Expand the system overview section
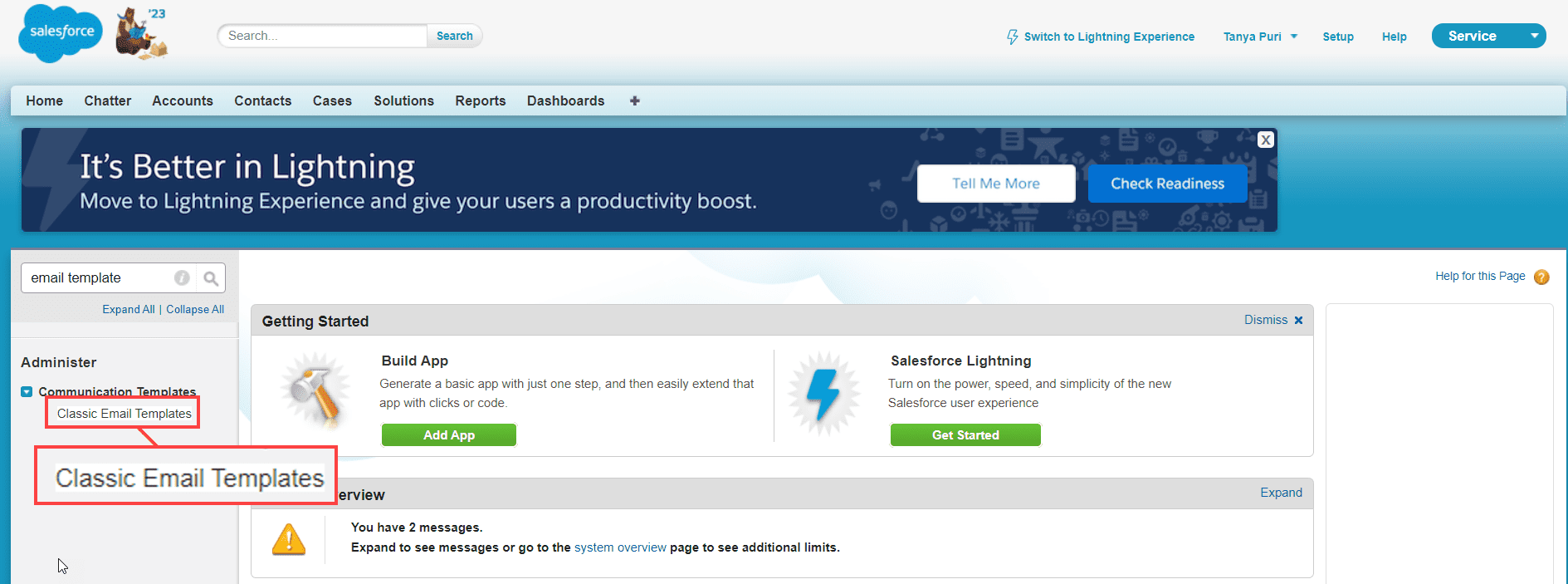The image size is (1568, 584). [1281, 493]
